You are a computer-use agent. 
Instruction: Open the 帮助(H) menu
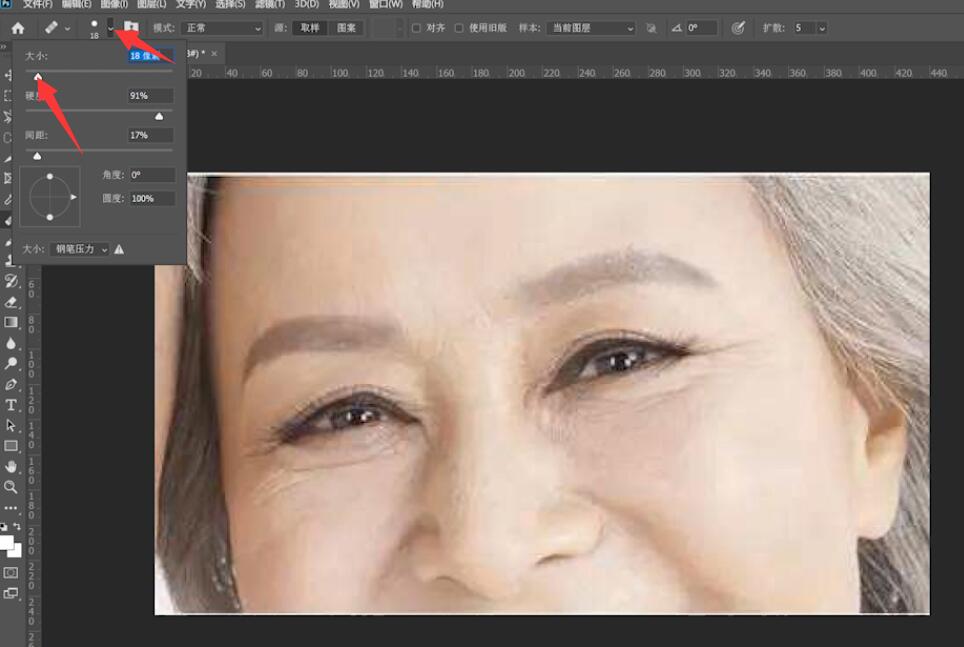(427, 4)
